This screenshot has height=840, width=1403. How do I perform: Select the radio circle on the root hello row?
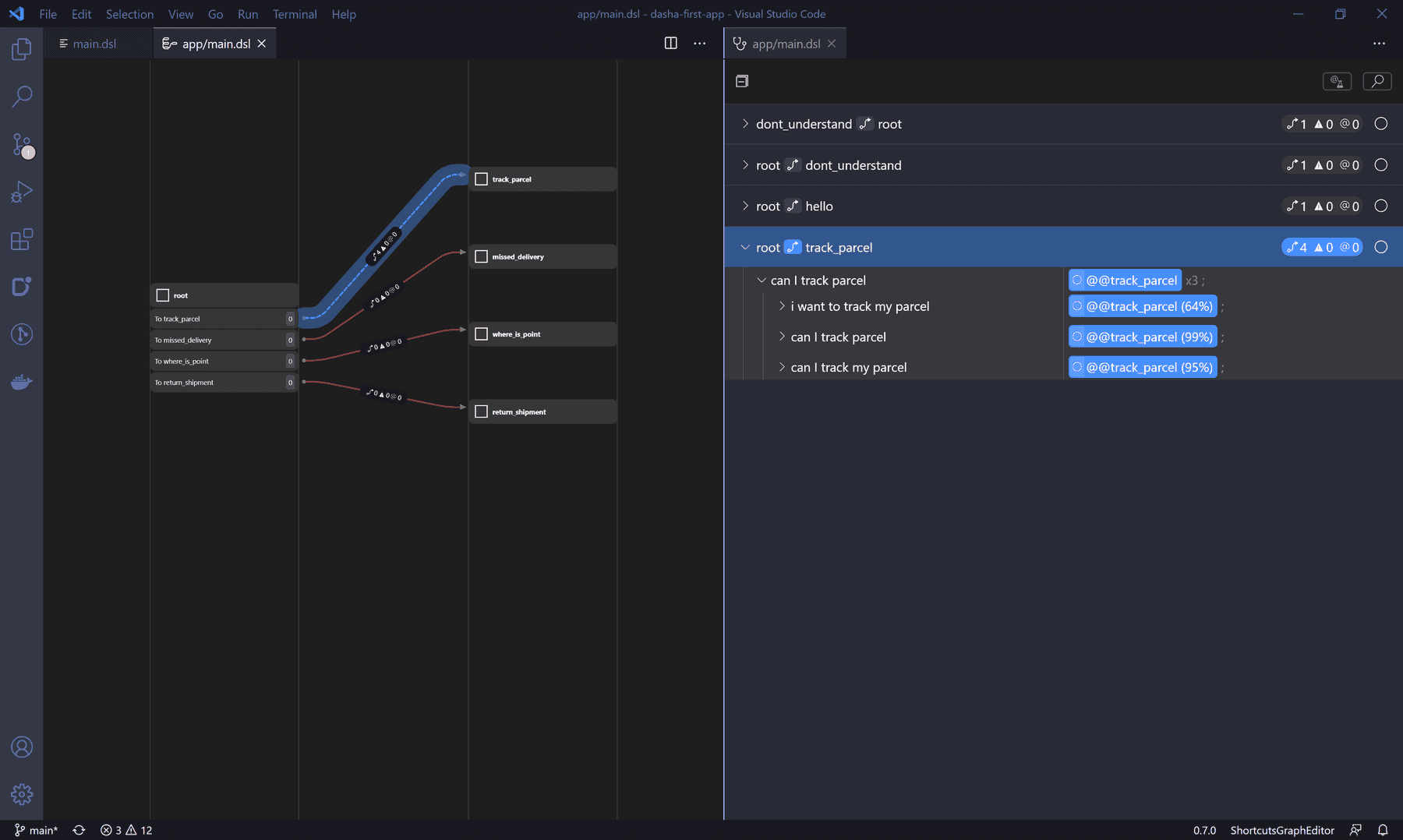click(1380, 206)
